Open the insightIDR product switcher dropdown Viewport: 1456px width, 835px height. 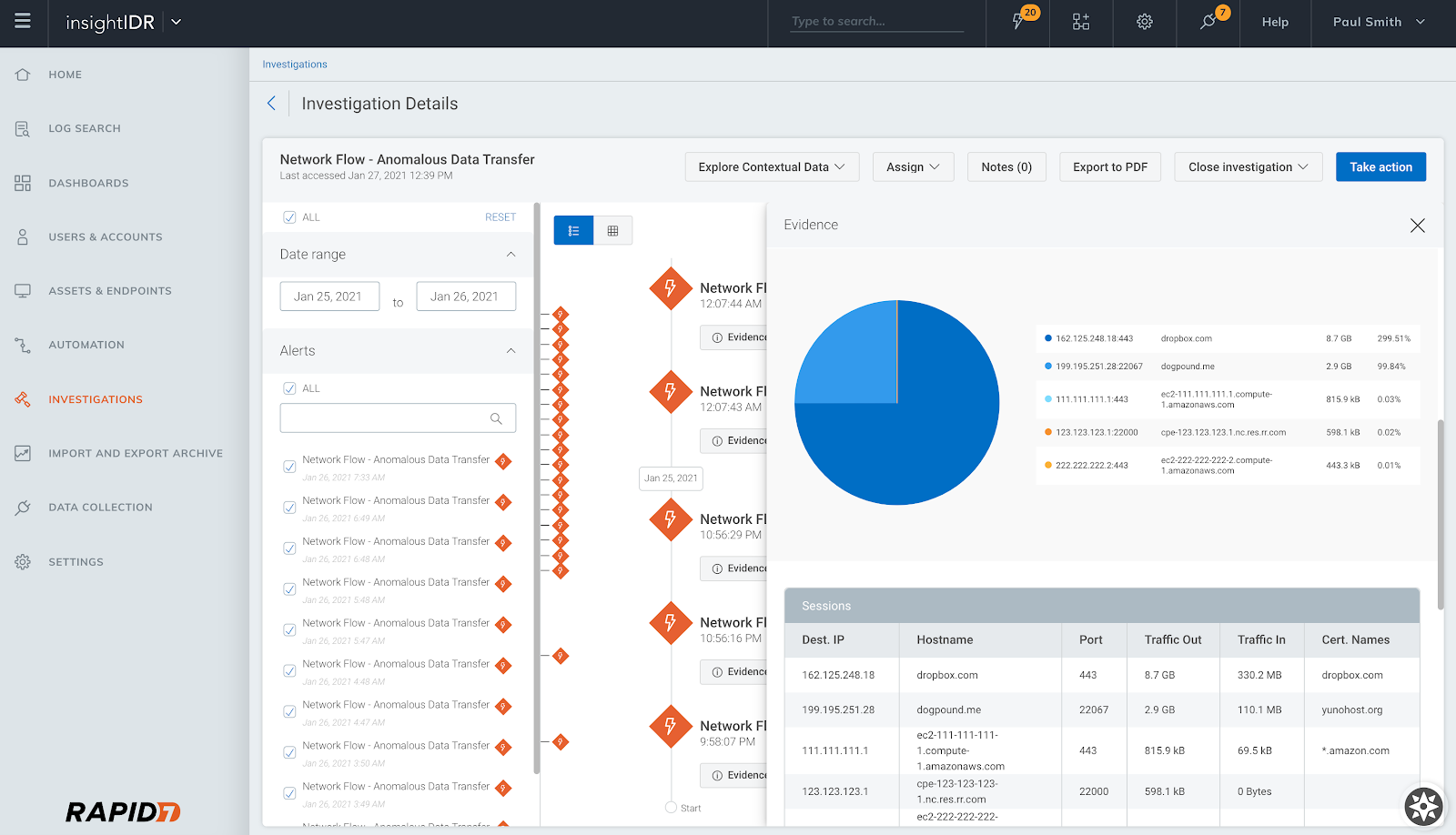(177, 22)
